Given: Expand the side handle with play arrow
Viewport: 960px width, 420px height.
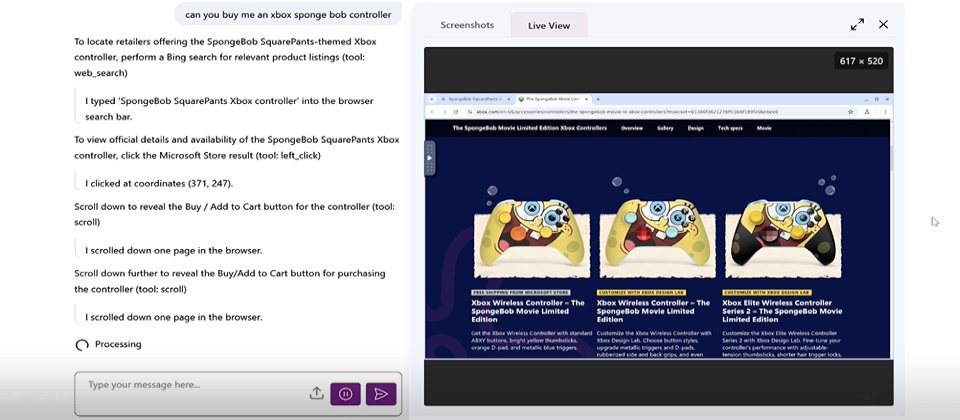Looking at the screenshot, I should click(429, 158).
